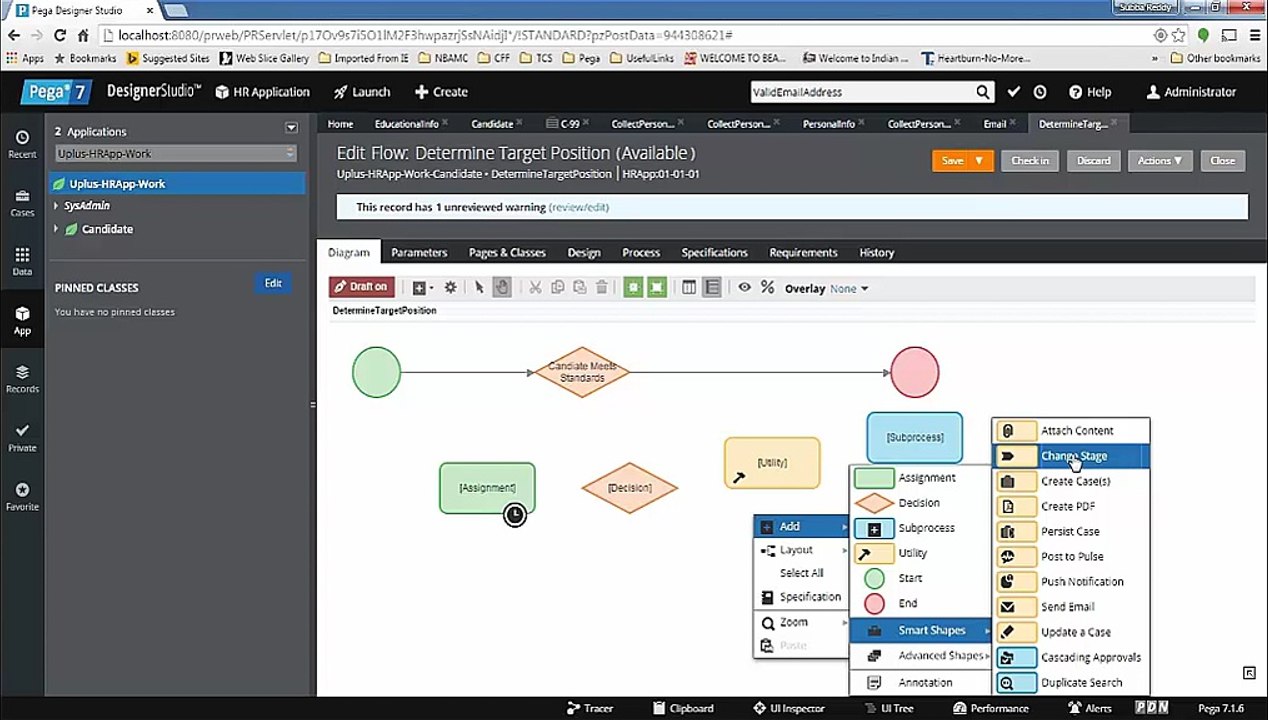Open the Create menu
The width and height of the screenshot is (1268, 720).
(x=441, y=92)
